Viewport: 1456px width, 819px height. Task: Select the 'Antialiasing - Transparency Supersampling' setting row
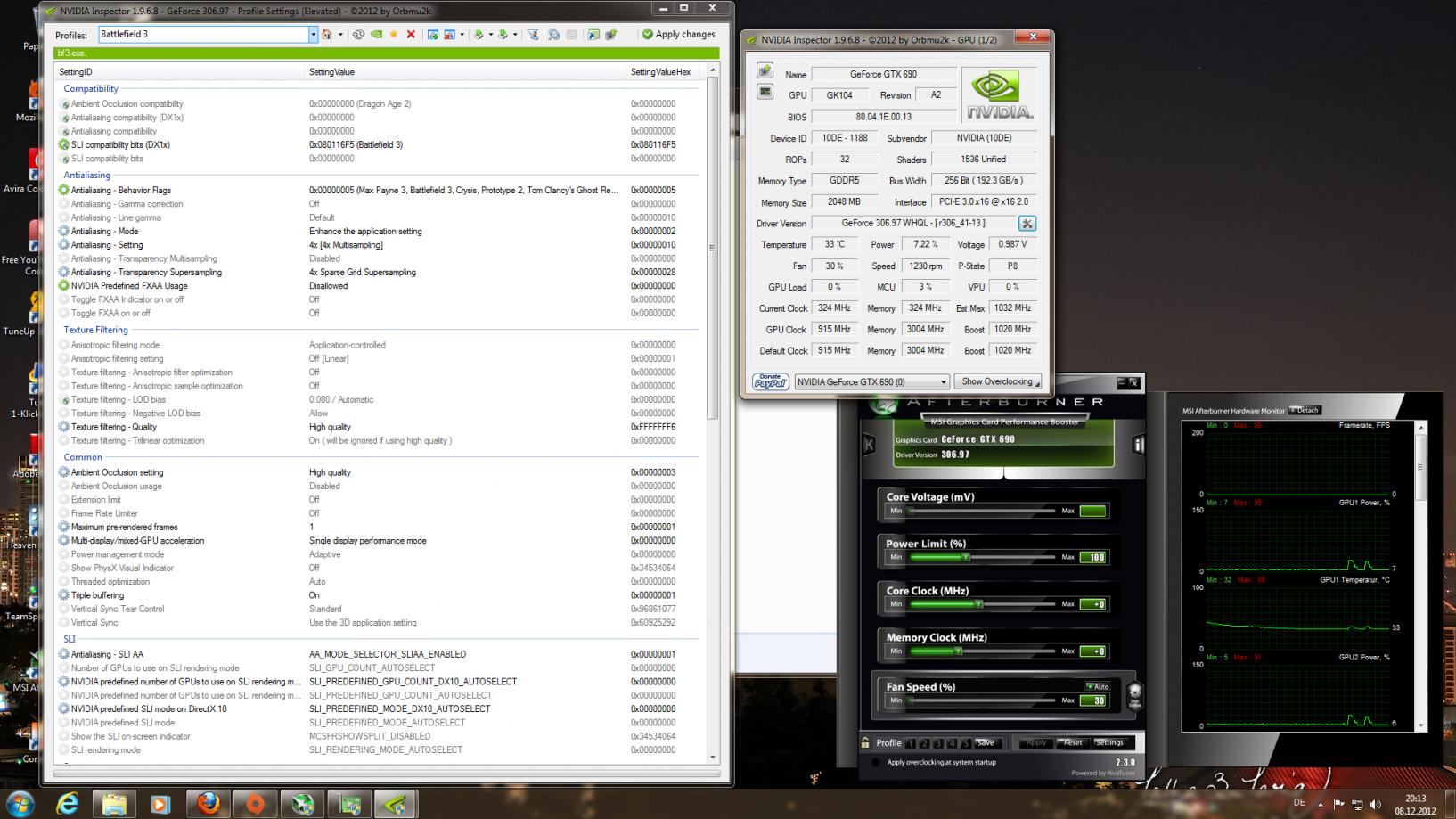click(x=378, y=273)
